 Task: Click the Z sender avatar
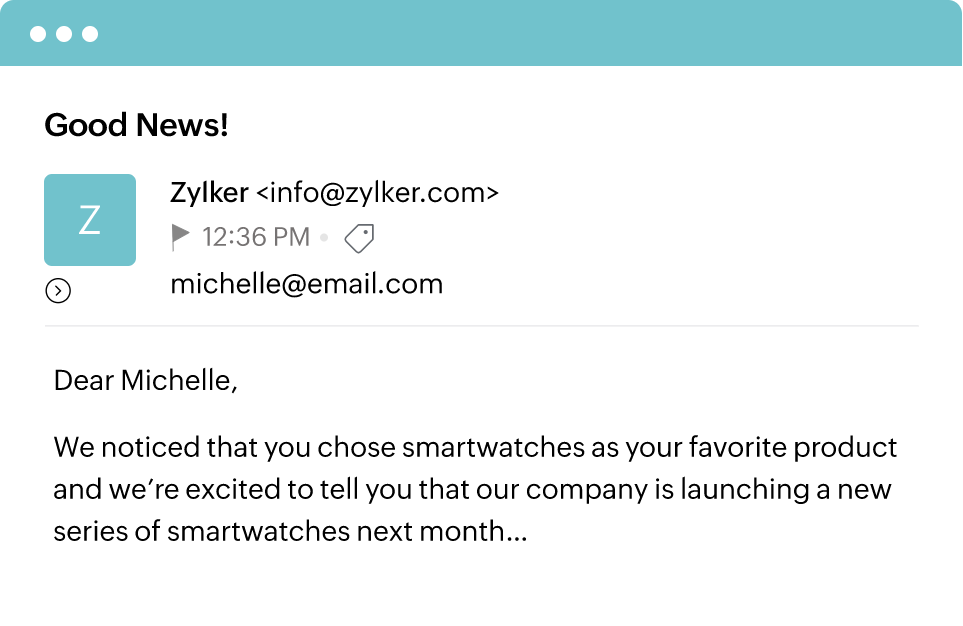point(90,220)
